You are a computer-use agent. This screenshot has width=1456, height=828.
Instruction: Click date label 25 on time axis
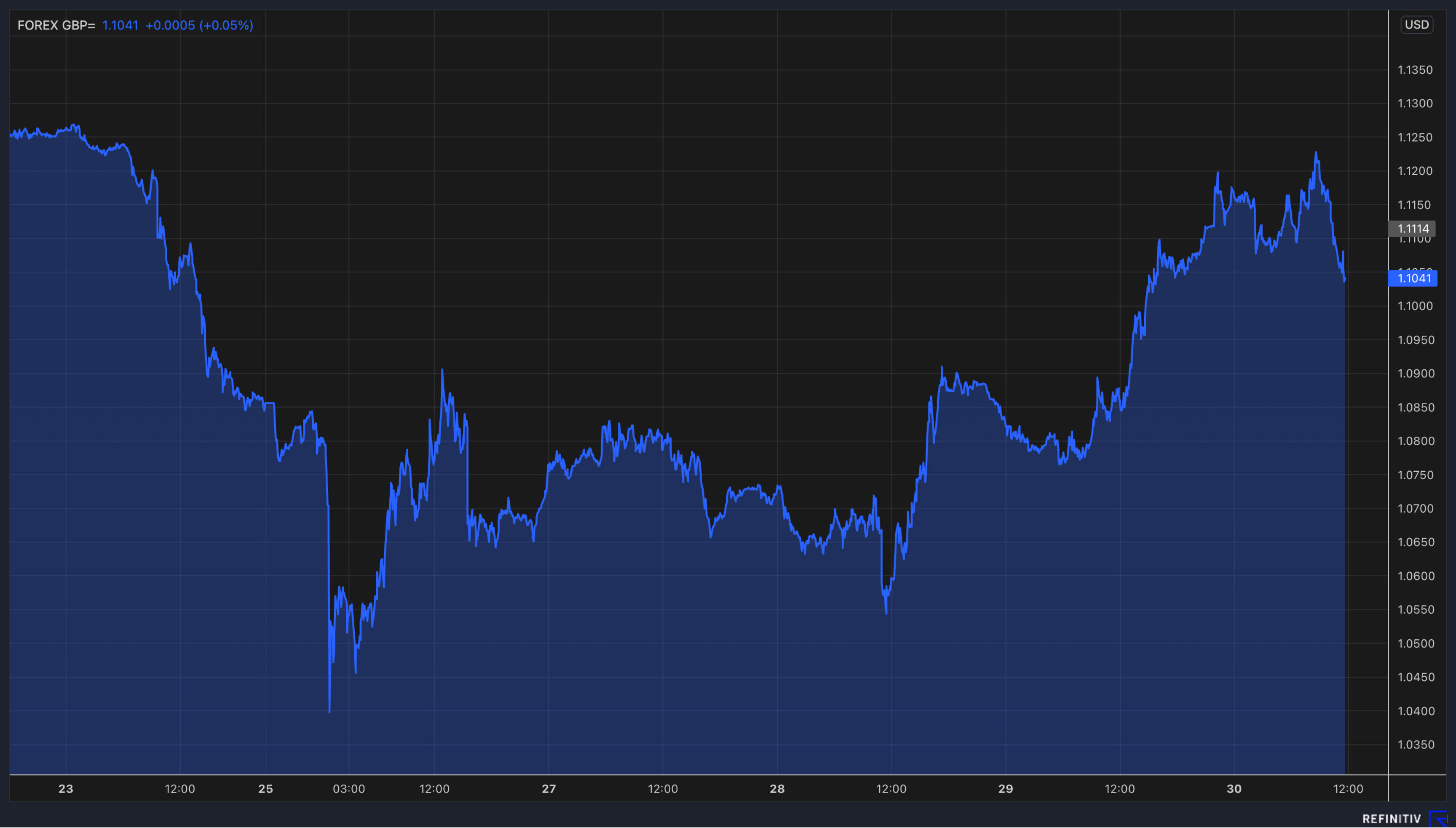(265, 789)
